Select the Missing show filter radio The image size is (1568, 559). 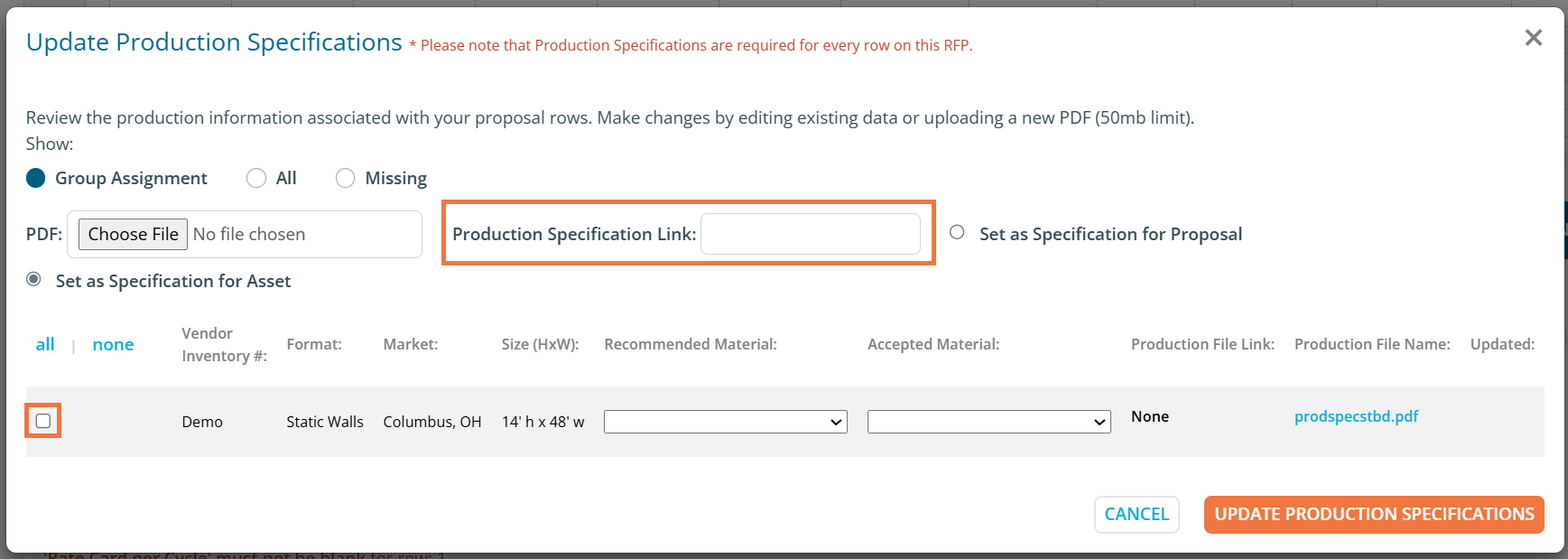click(x=345, y=178)
